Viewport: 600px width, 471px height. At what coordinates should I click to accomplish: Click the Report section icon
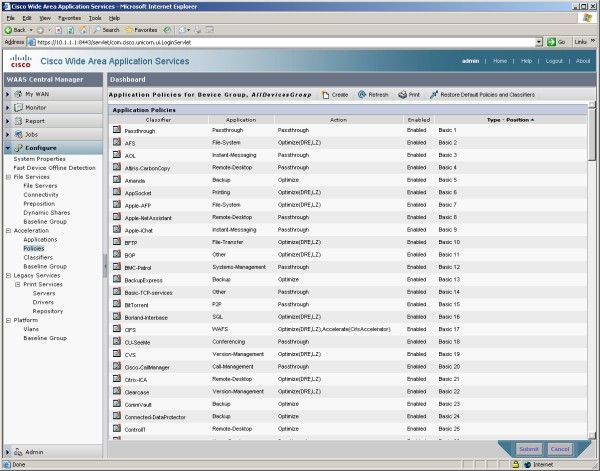[x=18, y=121]
